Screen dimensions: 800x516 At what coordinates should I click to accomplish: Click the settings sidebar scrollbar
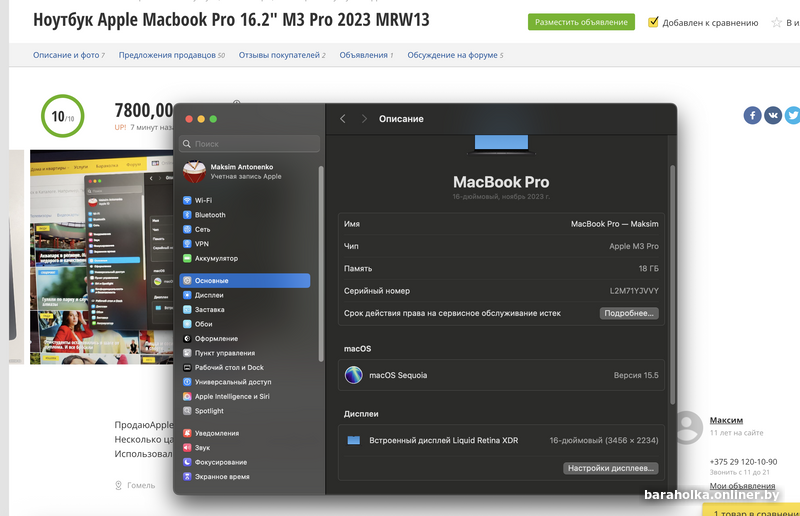321,264
